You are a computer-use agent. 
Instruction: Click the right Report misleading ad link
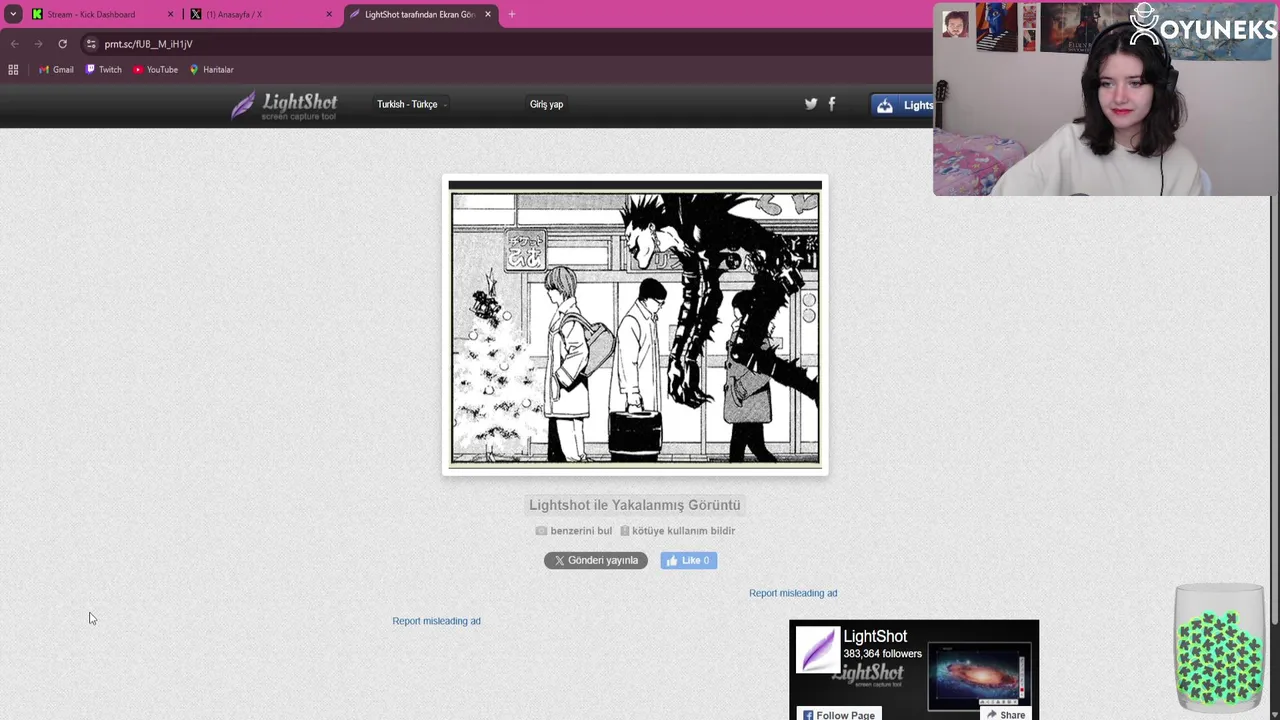[x=793, y=593]
